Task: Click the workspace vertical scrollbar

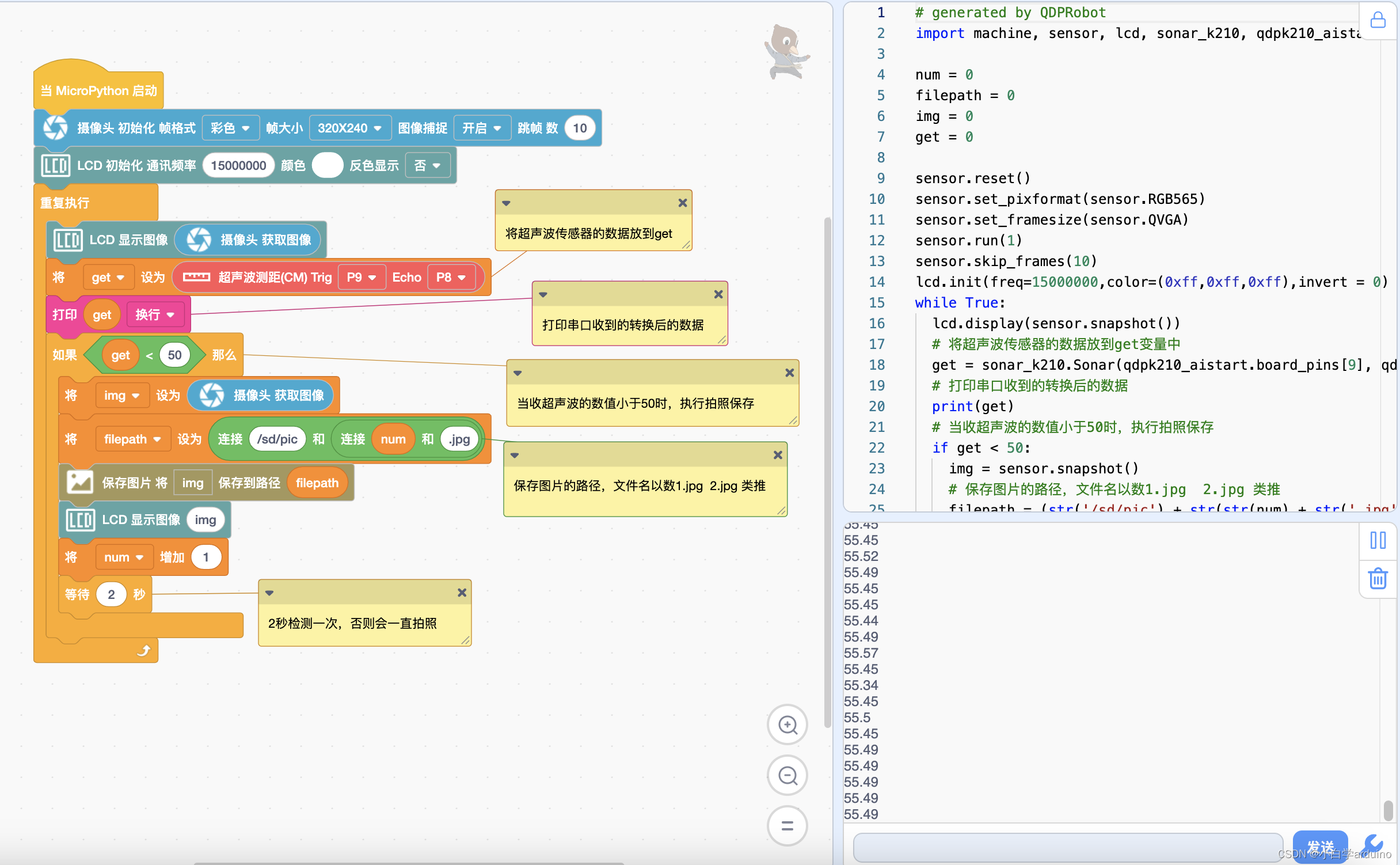Action: click(x=827, y=472)
